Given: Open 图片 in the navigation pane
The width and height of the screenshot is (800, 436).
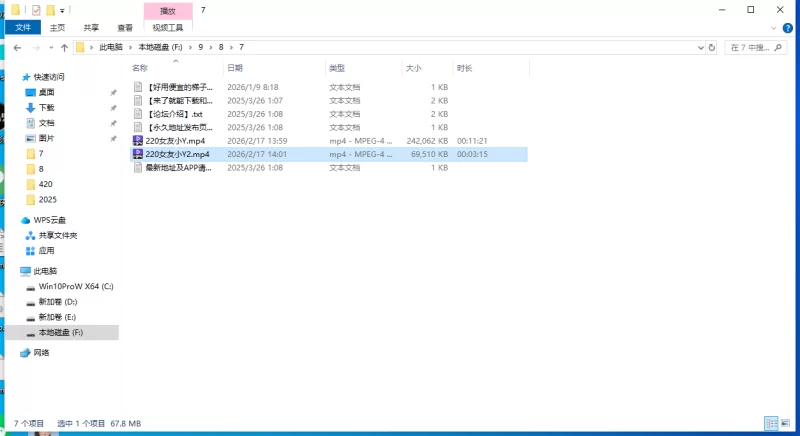Looking at the screenshot, I should point(46,138).
